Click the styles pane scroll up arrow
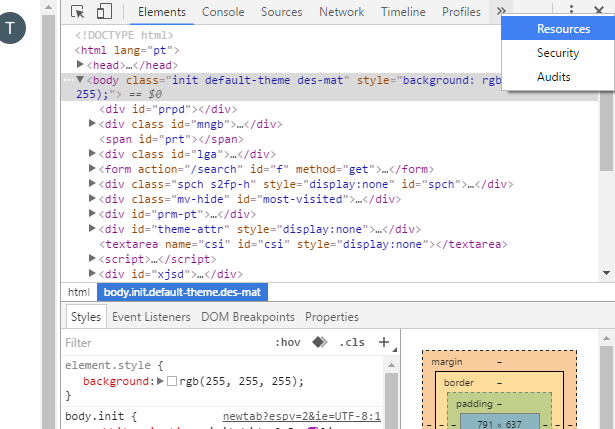Viewport: 615px width, 429px height. (391, 365)
